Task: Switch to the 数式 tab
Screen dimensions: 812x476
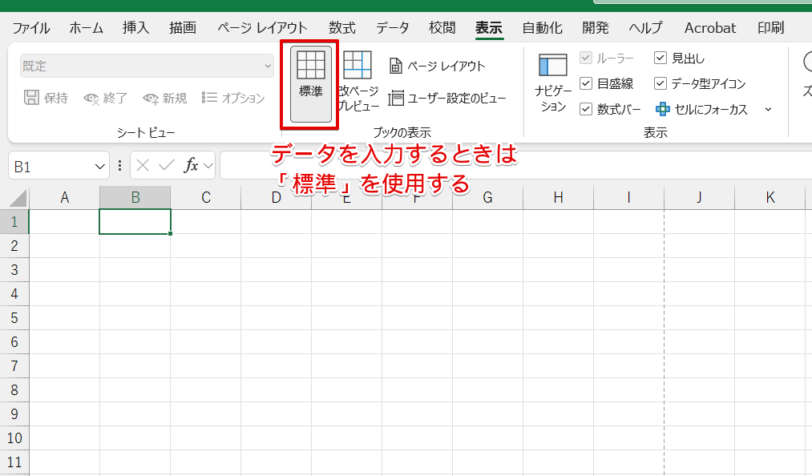Action: 342,28
